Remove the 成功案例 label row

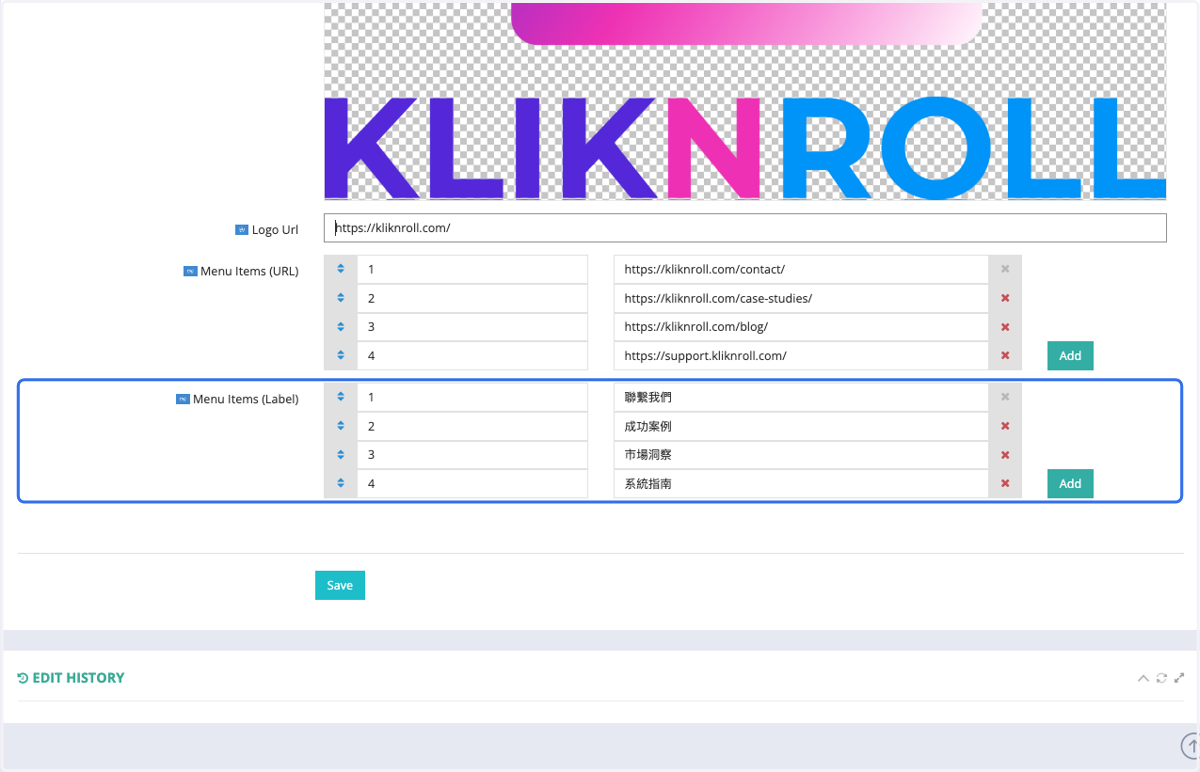pos(1005,426)
